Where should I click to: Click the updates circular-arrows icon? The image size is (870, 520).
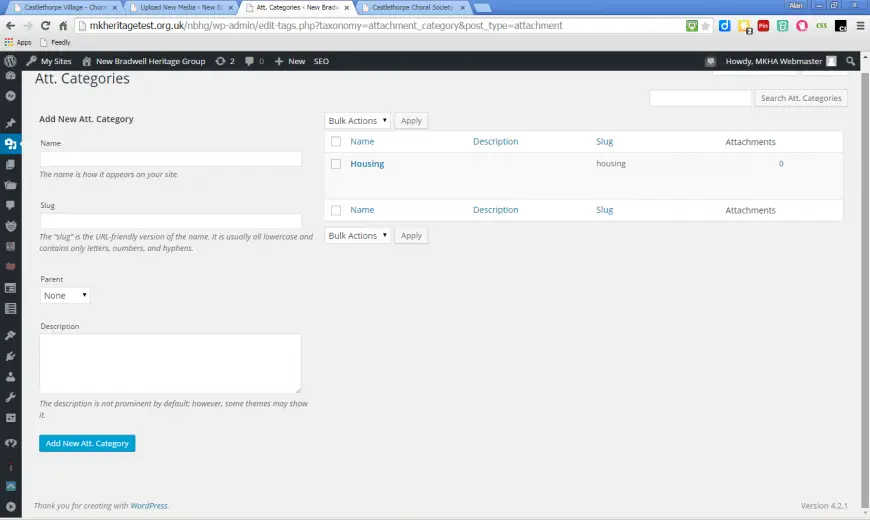[x=220, y=61]
